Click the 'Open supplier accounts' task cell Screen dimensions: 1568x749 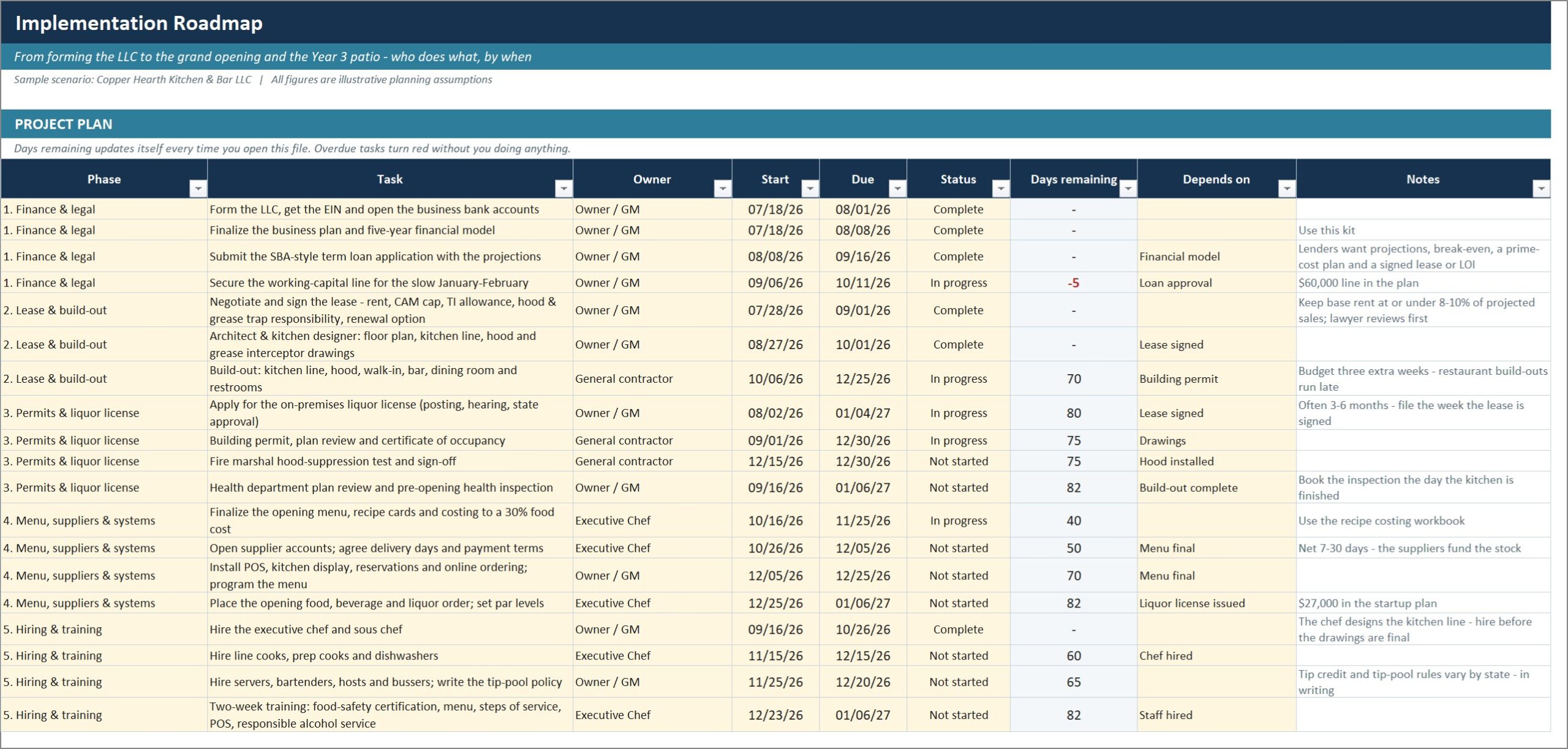390,548
